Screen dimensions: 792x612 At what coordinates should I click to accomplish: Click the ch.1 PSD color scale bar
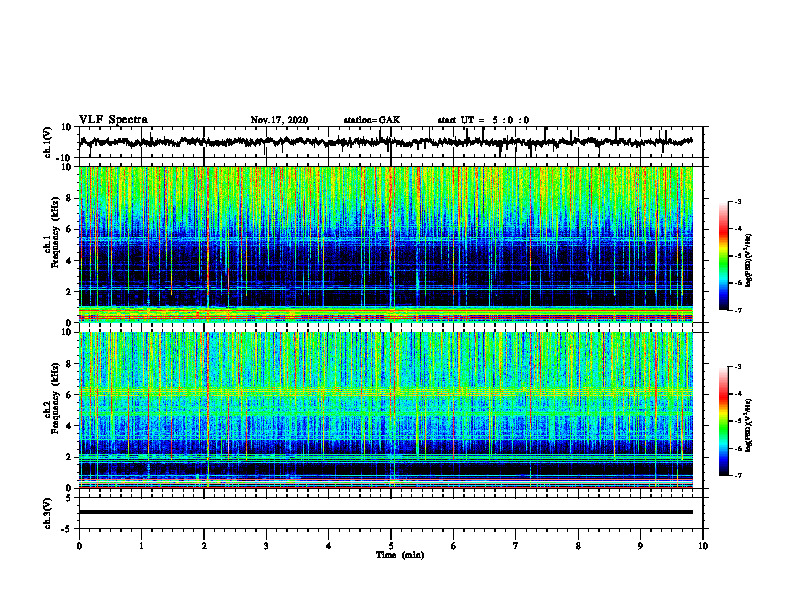tap(723, 256)
